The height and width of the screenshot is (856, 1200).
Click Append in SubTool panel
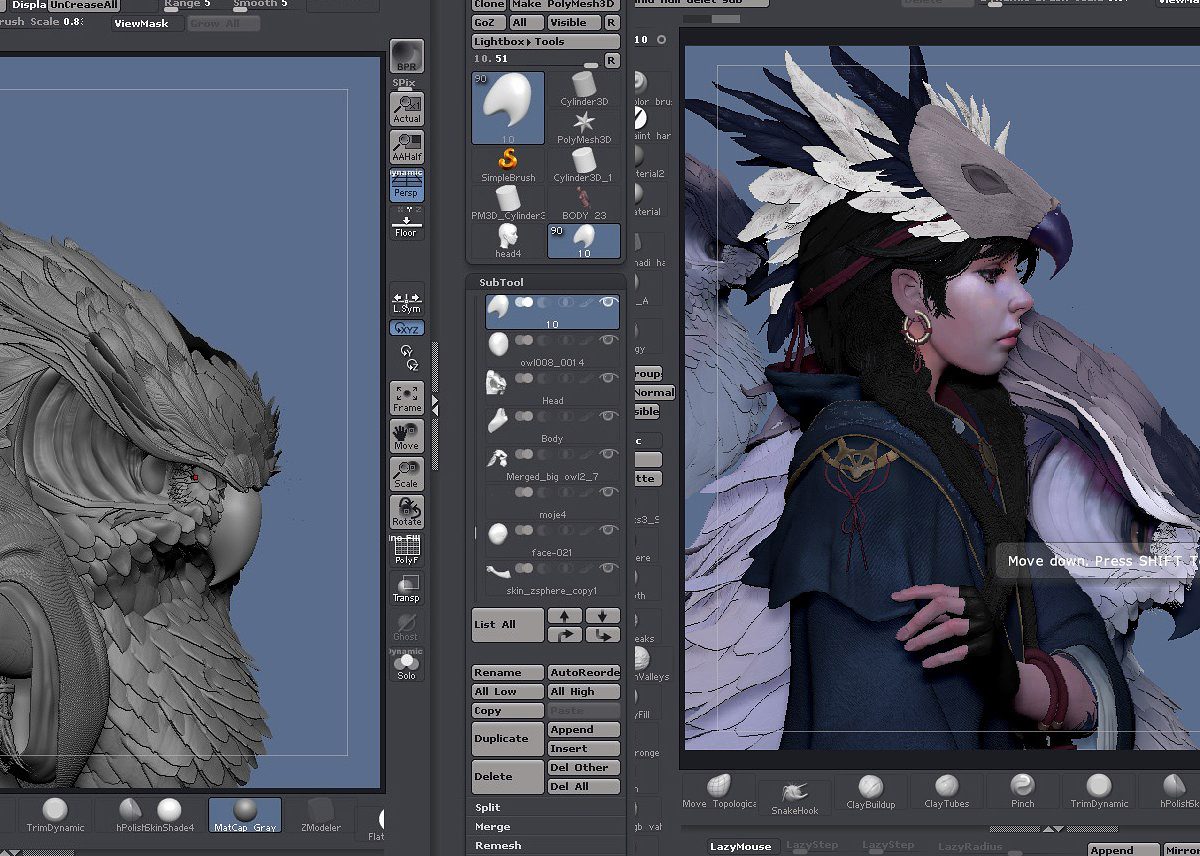584,730
